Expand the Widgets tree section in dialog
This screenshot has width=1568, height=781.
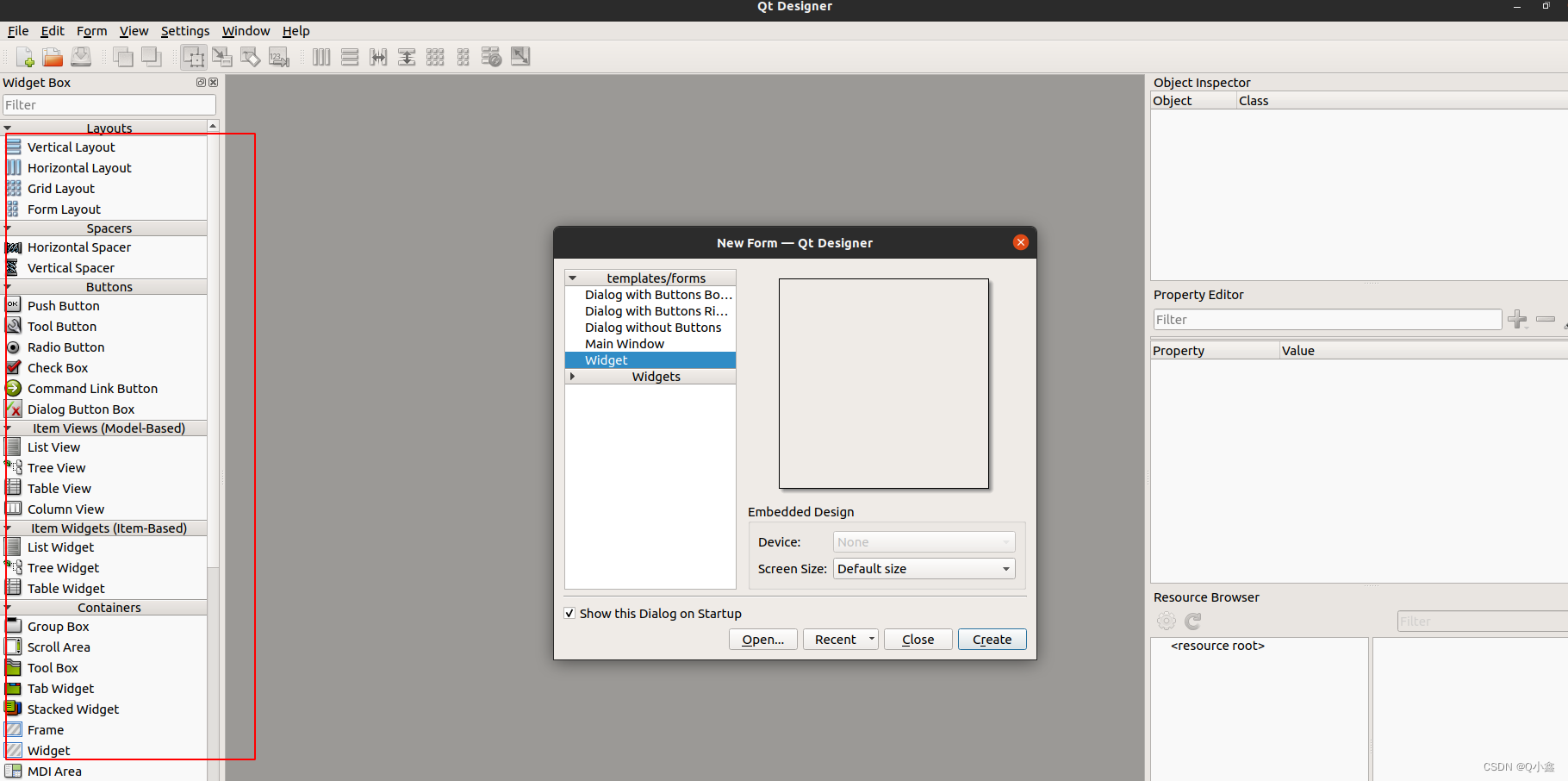click(x=572, y=377)
